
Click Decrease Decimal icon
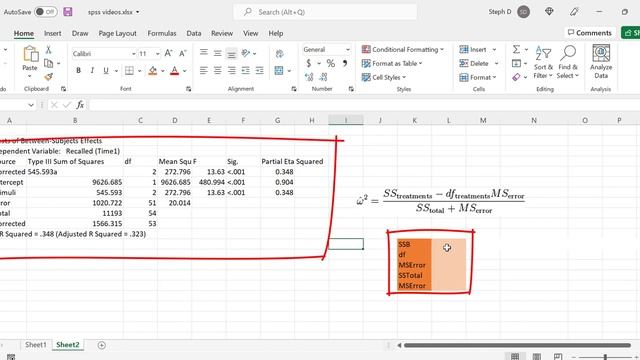(x=323, y=77)
